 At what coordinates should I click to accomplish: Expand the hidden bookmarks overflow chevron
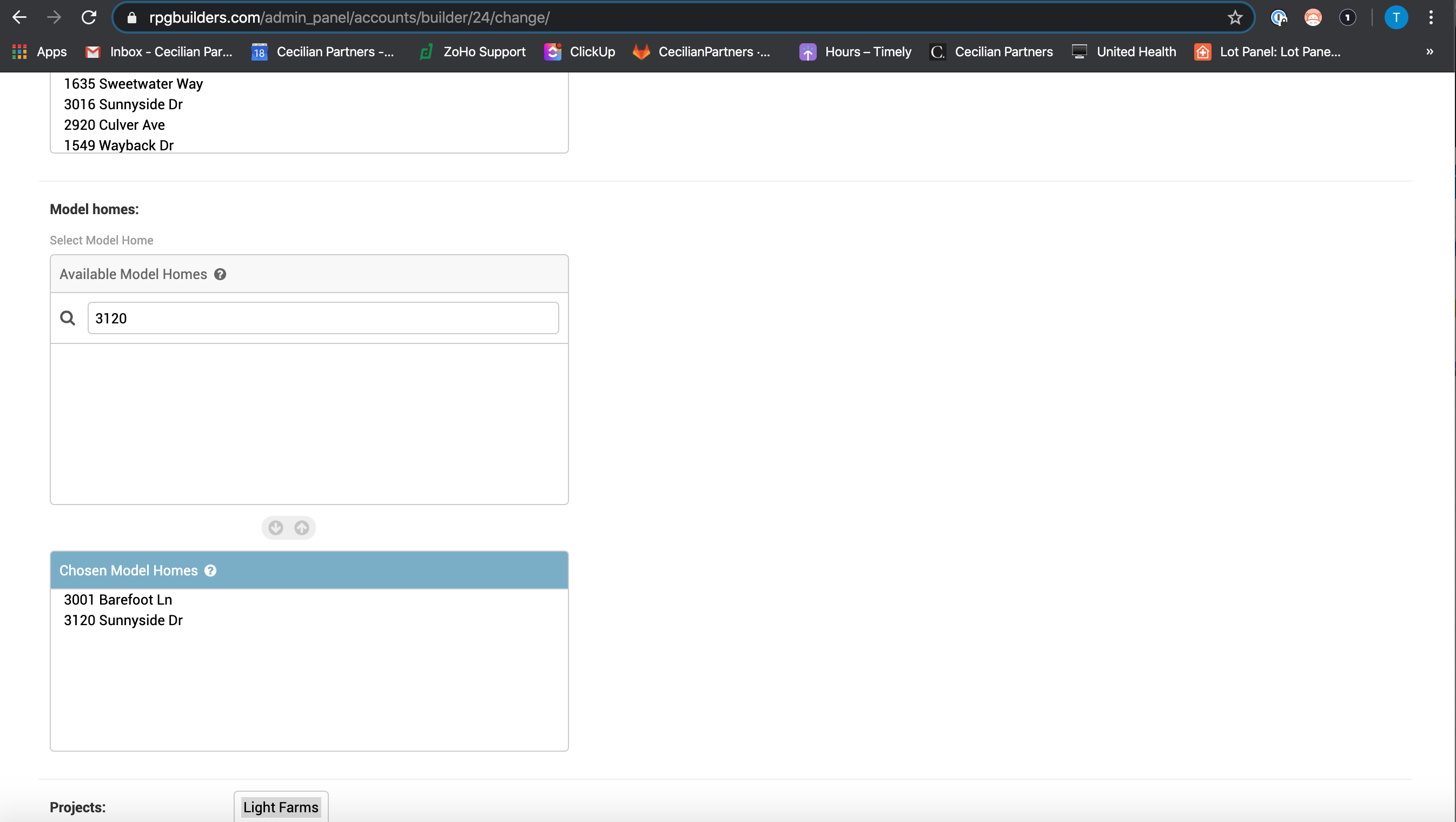[x=1429, y=51]
